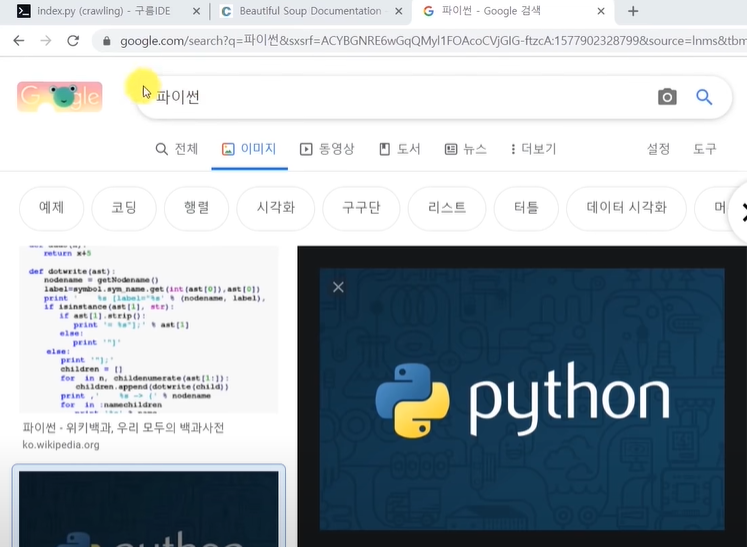Search by image camera icon

[667, 97]
